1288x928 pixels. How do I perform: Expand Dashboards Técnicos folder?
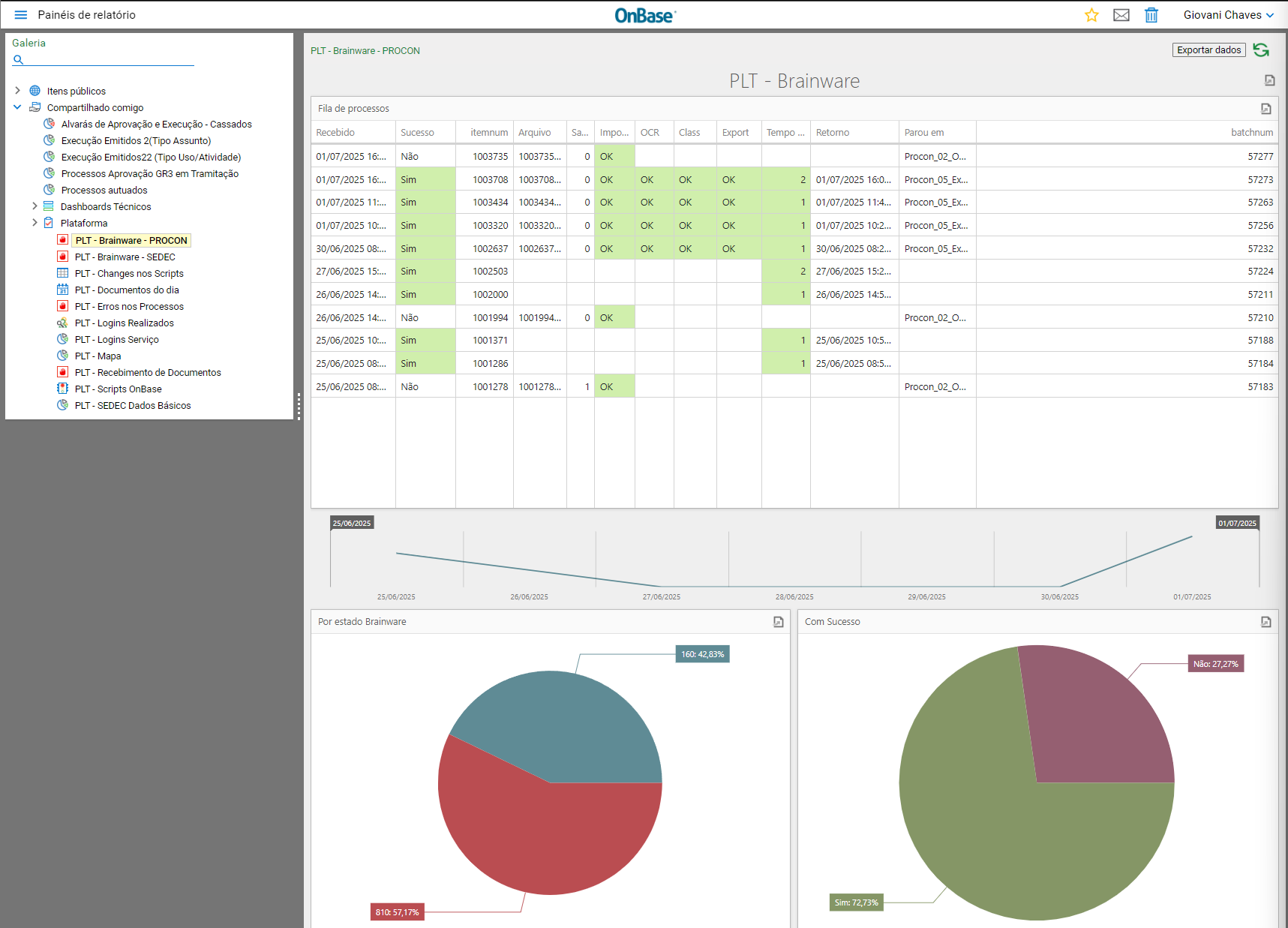coord(35,206)
